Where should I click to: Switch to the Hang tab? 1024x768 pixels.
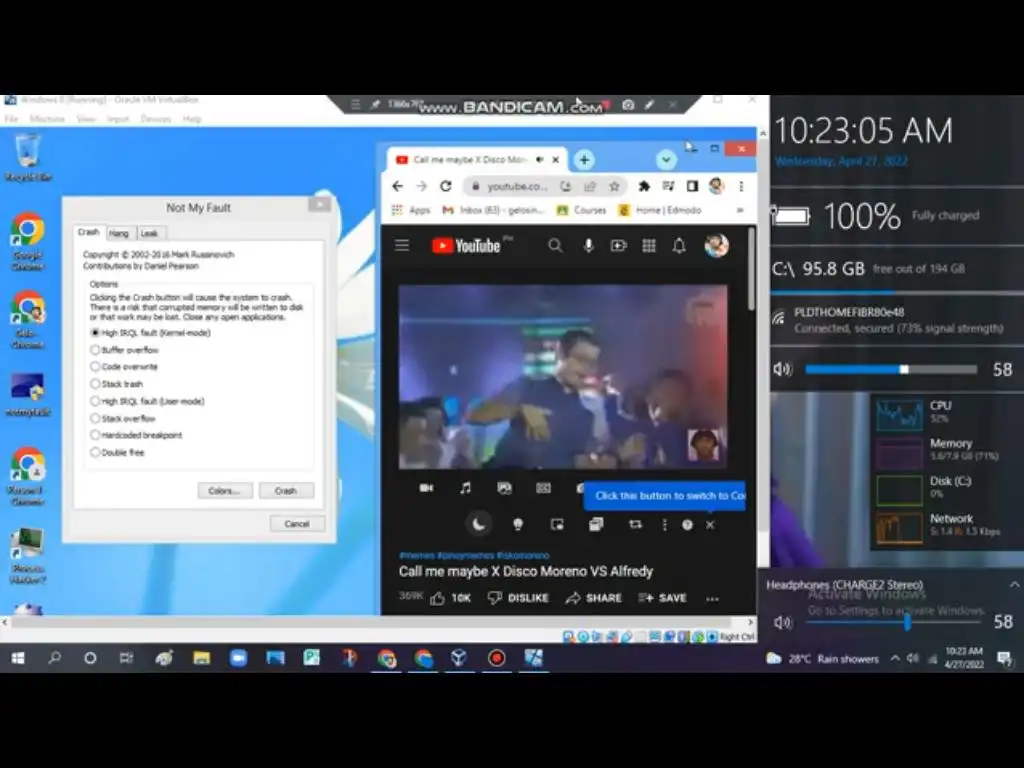(x=119, y=233)
